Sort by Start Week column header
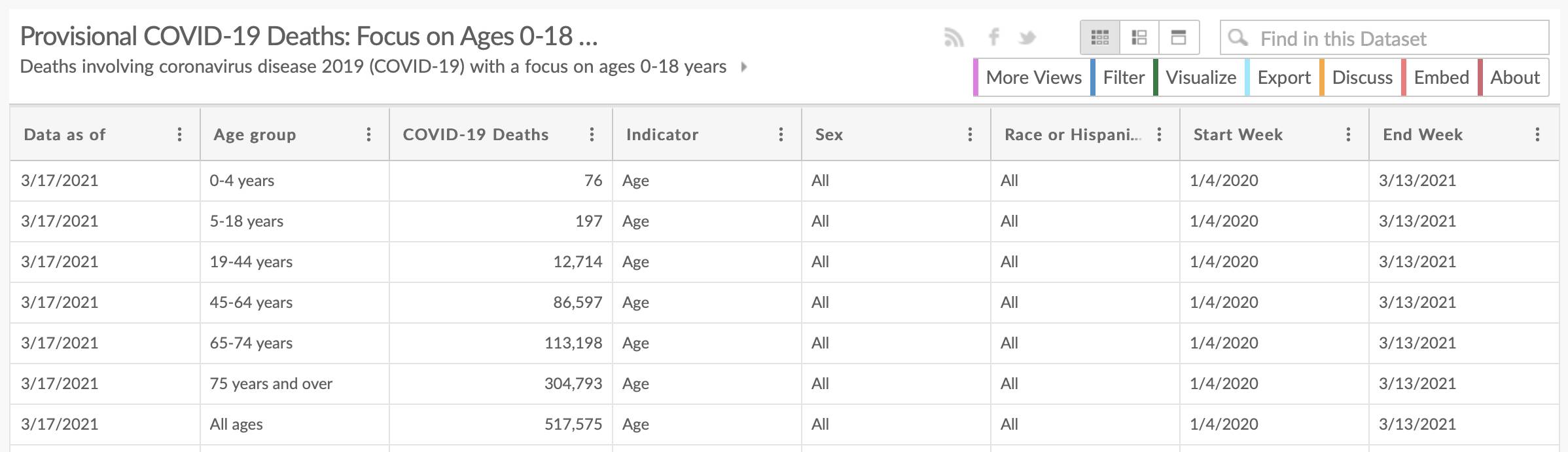 pos(1238,134)
